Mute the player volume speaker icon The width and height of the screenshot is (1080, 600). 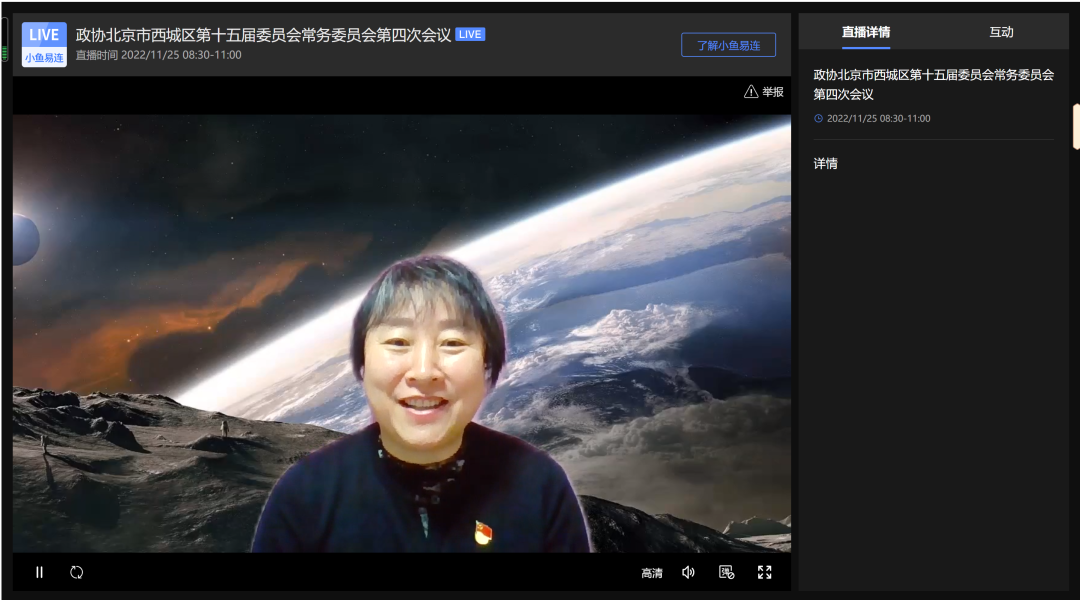[688, 572]
